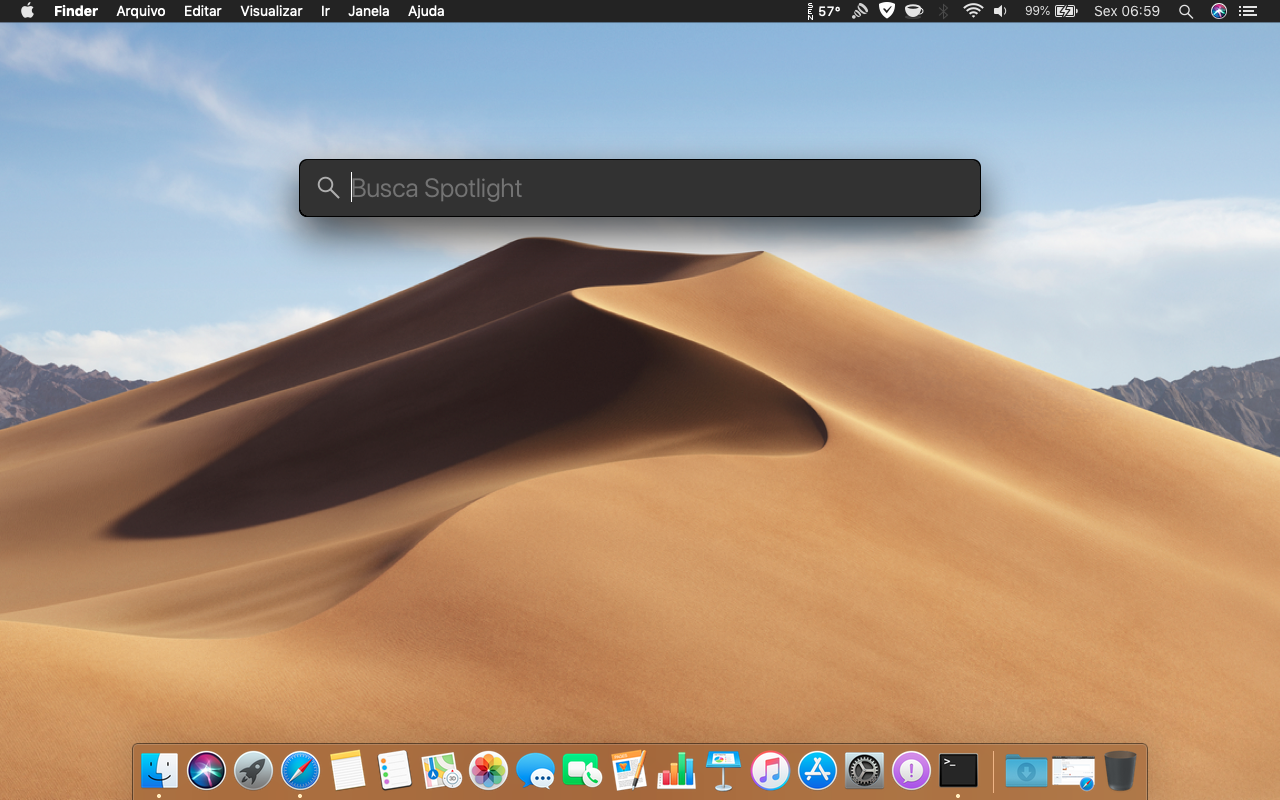Open the Trash in the Dock
This screenshot has height=800, width=1280.
pyautogui.click(x=1120, y=770)
